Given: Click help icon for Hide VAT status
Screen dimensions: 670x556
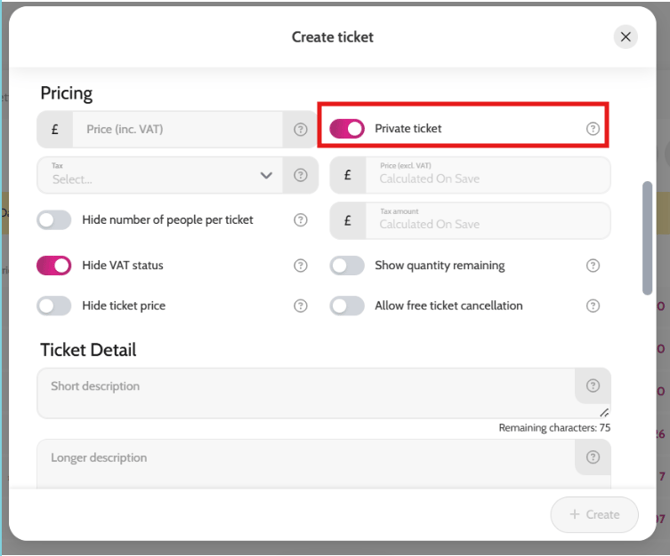Looking at the screenshot, I should tap(300, 266).
